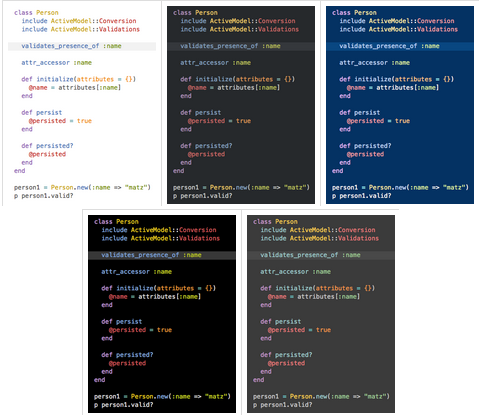
Task: Click 'def persist' in the medium gray theme
Action: point(281,322)
